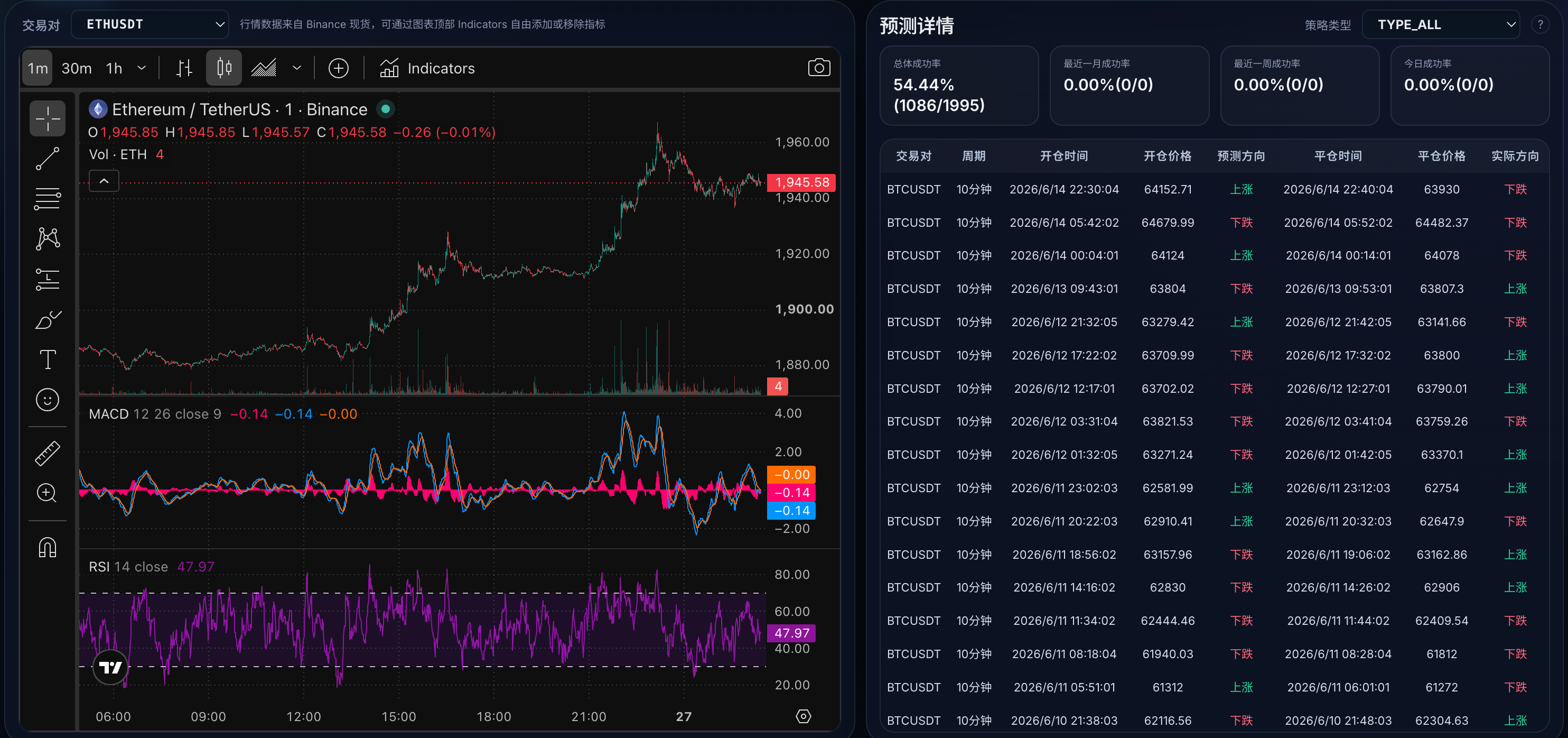The width and height of the screenshot is (1568, 738).
Task: Select the candlestick chart style
Action: (x=224, y=68)
